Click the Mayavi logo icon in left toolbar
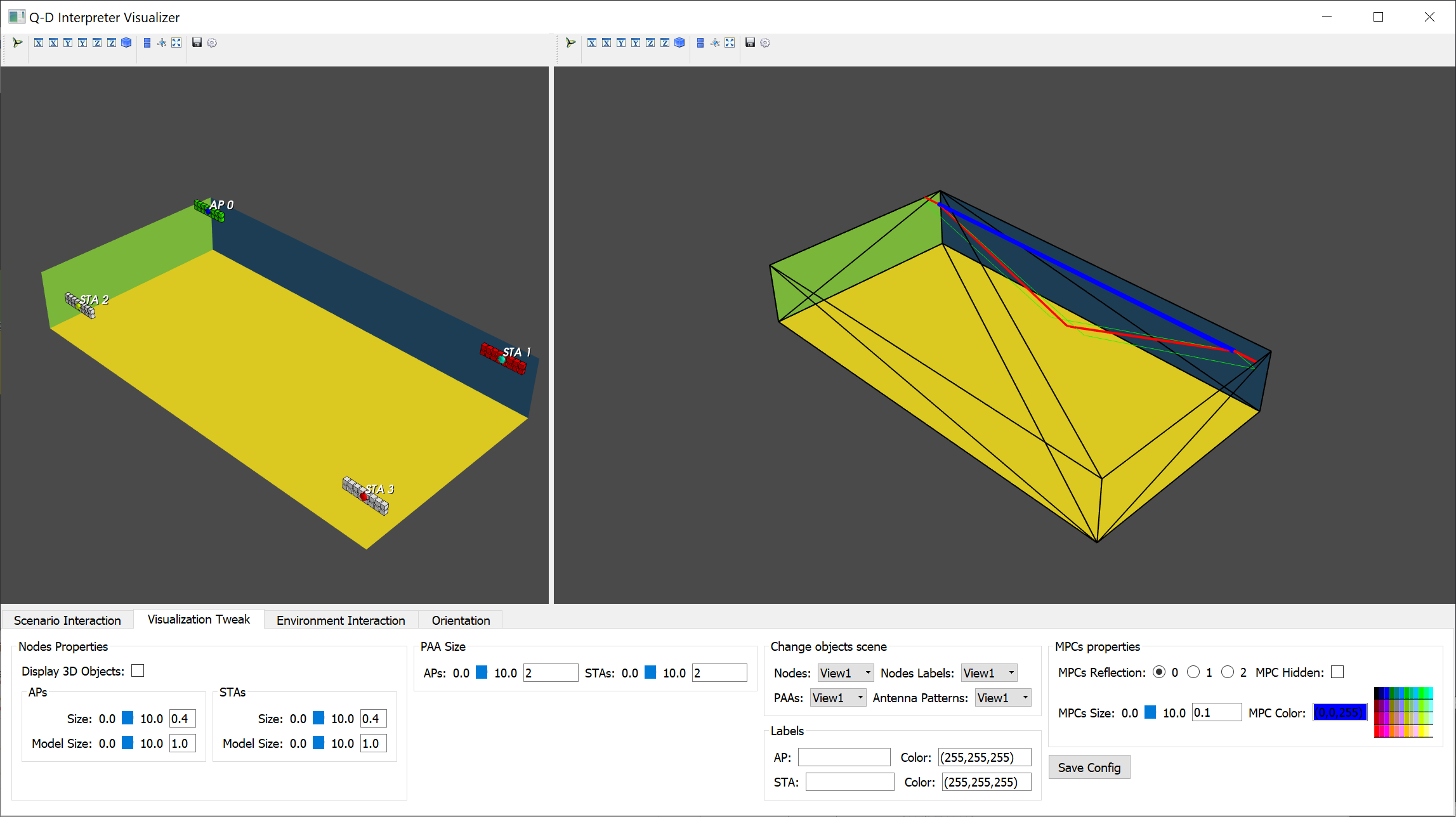Image resolution: width=1456 pixels, height=817 pixels. pos(17,42)
